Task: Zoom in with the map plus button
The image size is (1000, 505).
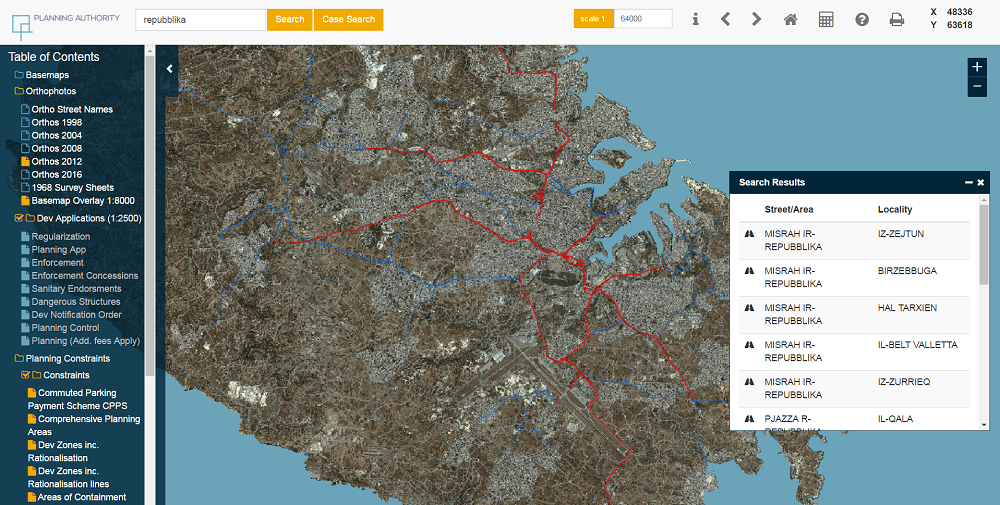Action: (x=977, y=67)
